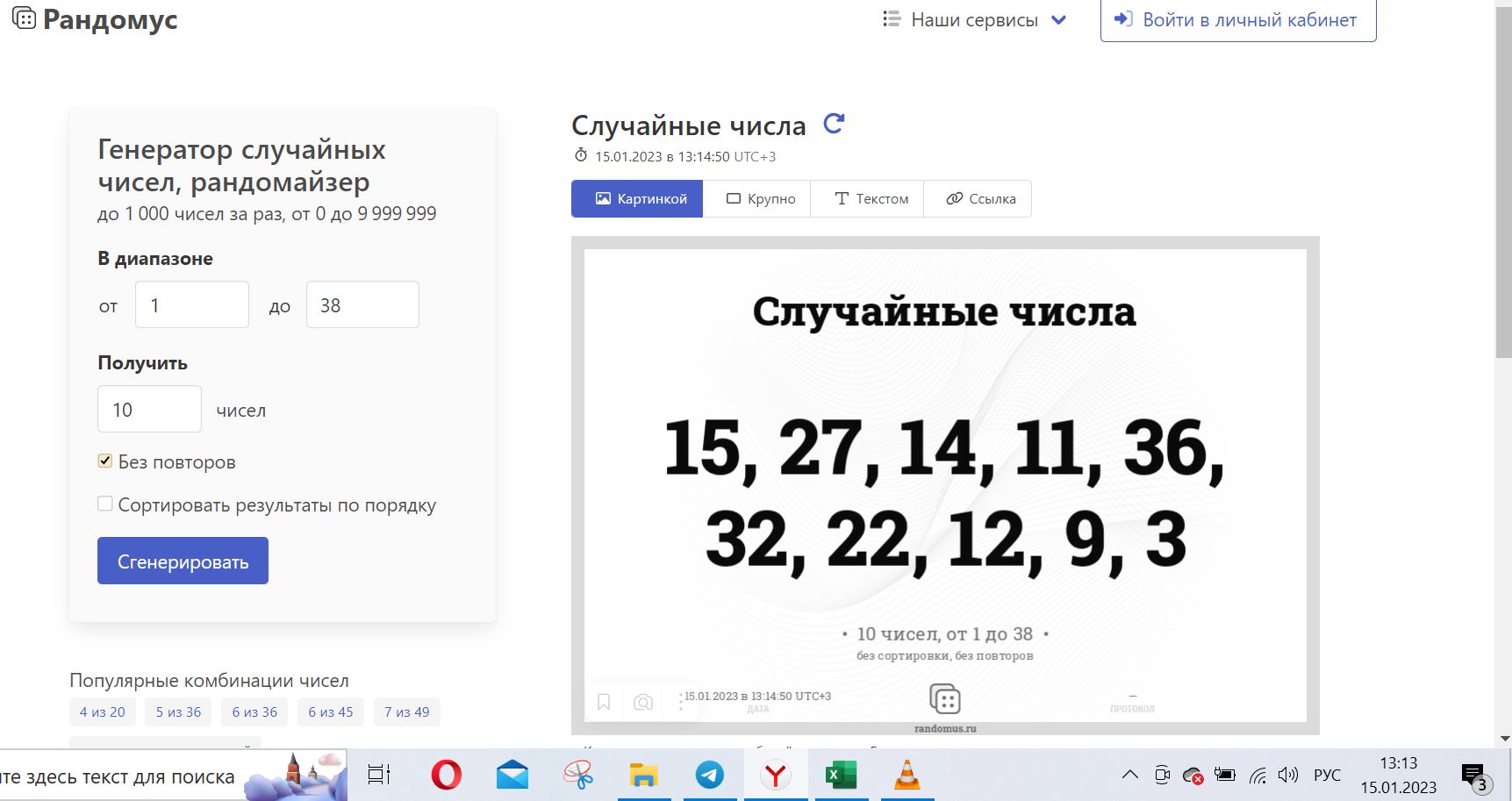Click the scrollbar down arrow
The width and height of the screenshot is (1512, 801).
coord(1504,739)
